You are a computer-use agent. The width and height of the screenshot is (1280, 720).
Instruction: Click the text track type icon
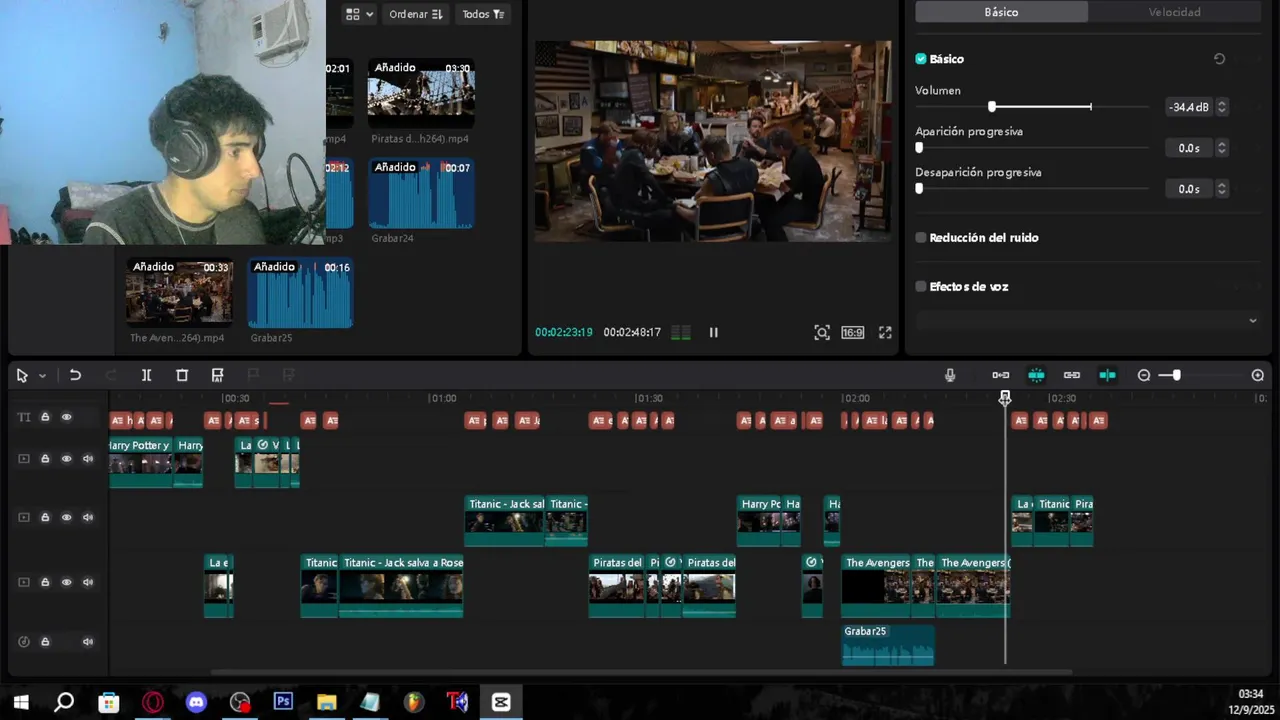click(x=24, y=417)
